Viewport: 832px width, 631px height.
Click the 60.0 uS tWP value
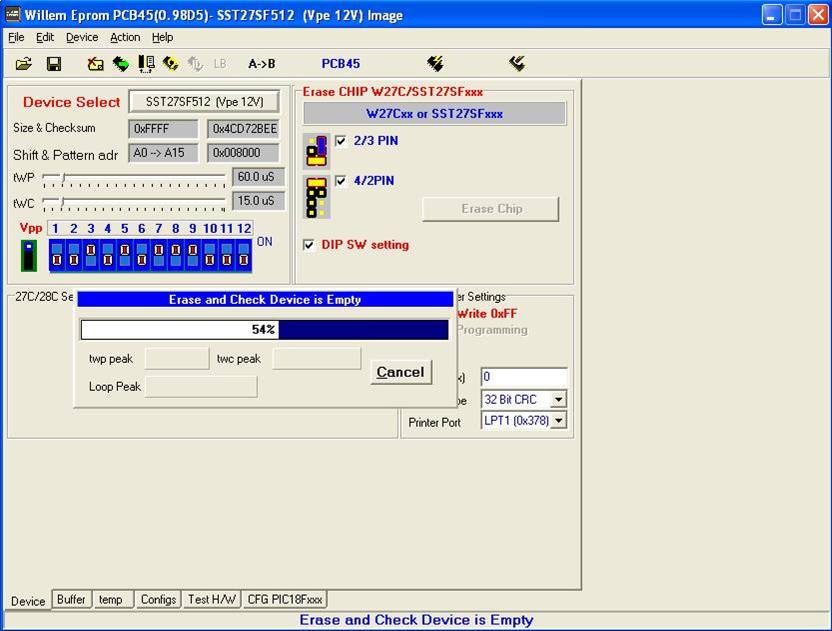[258, 177]
